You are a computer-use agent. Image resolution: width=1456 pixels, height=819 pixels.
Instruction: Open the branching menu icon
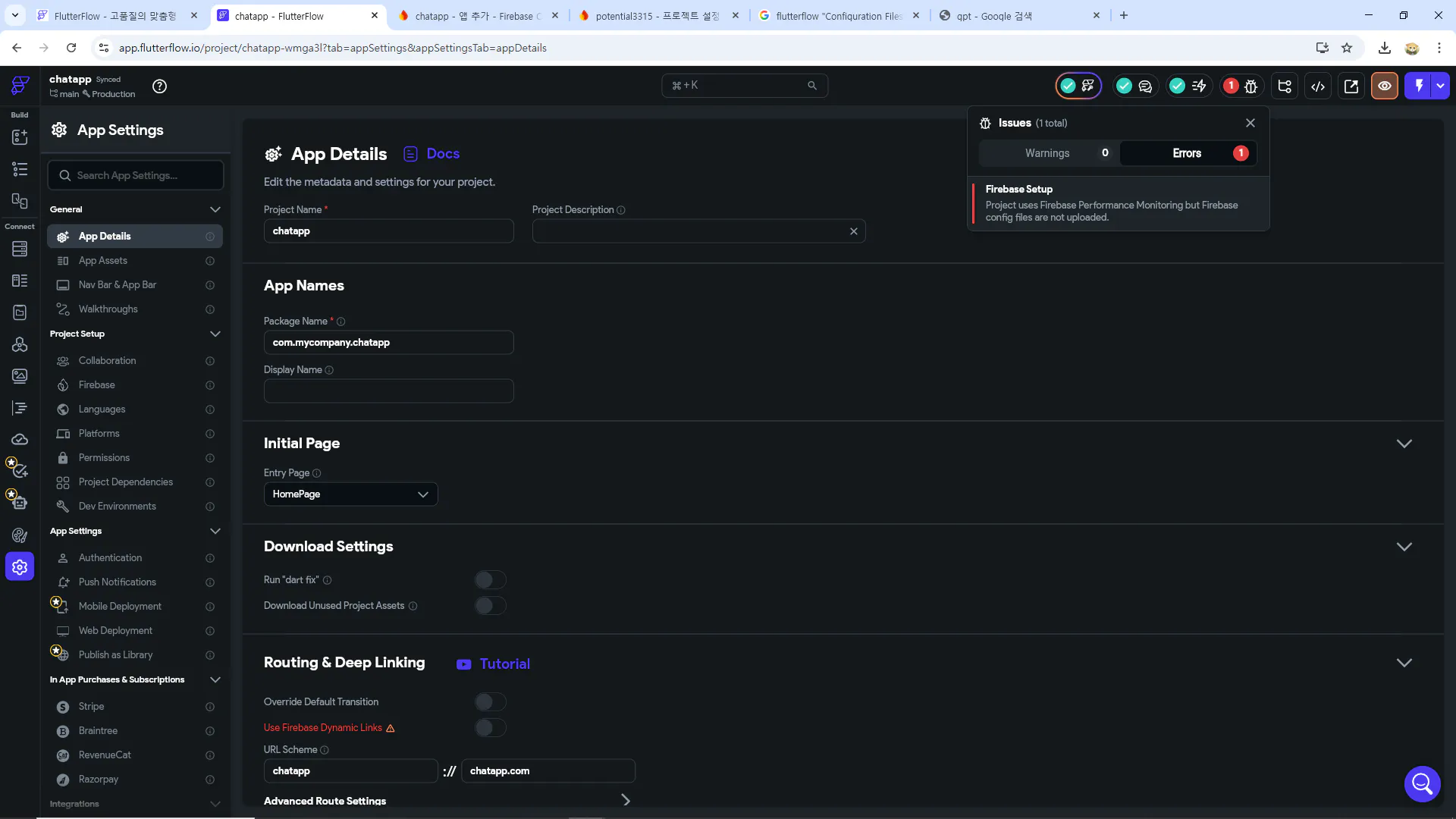tap(1285, 86)
